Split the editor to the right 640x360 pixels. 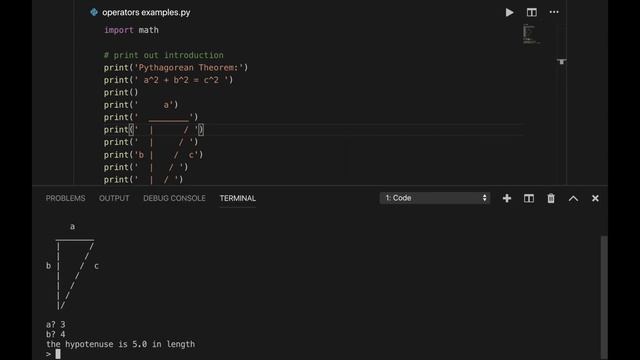[x=531, y=12]
